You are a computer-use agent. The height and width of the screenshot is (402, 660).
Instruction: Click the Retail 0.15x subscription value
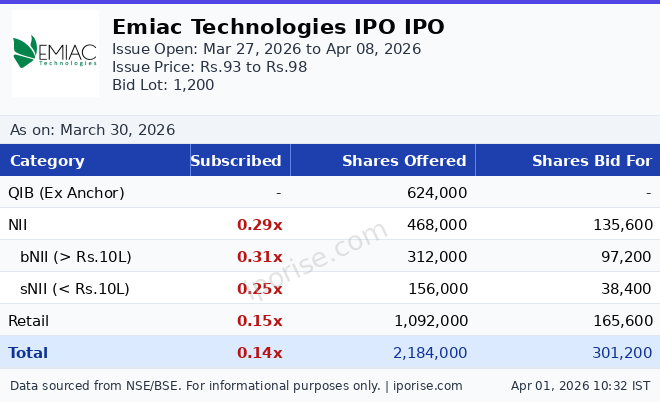pyautogui.click(x=259, y=321)
